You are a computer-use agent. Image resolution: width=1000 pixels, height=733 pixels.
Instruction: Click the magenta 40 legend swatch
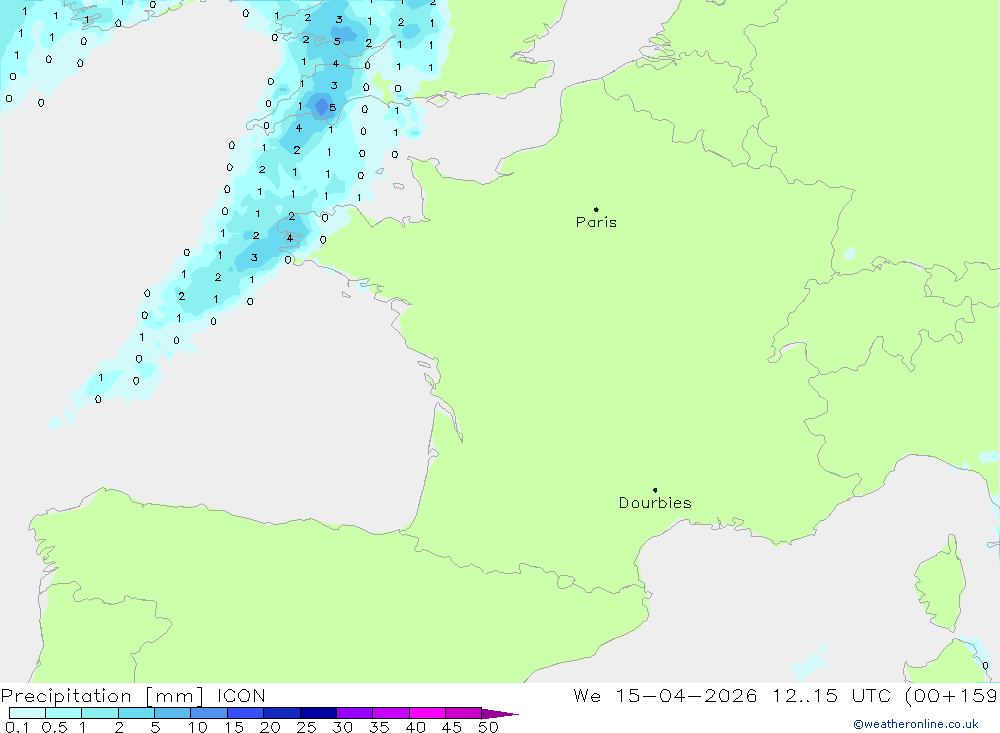(x=427, y=713)
